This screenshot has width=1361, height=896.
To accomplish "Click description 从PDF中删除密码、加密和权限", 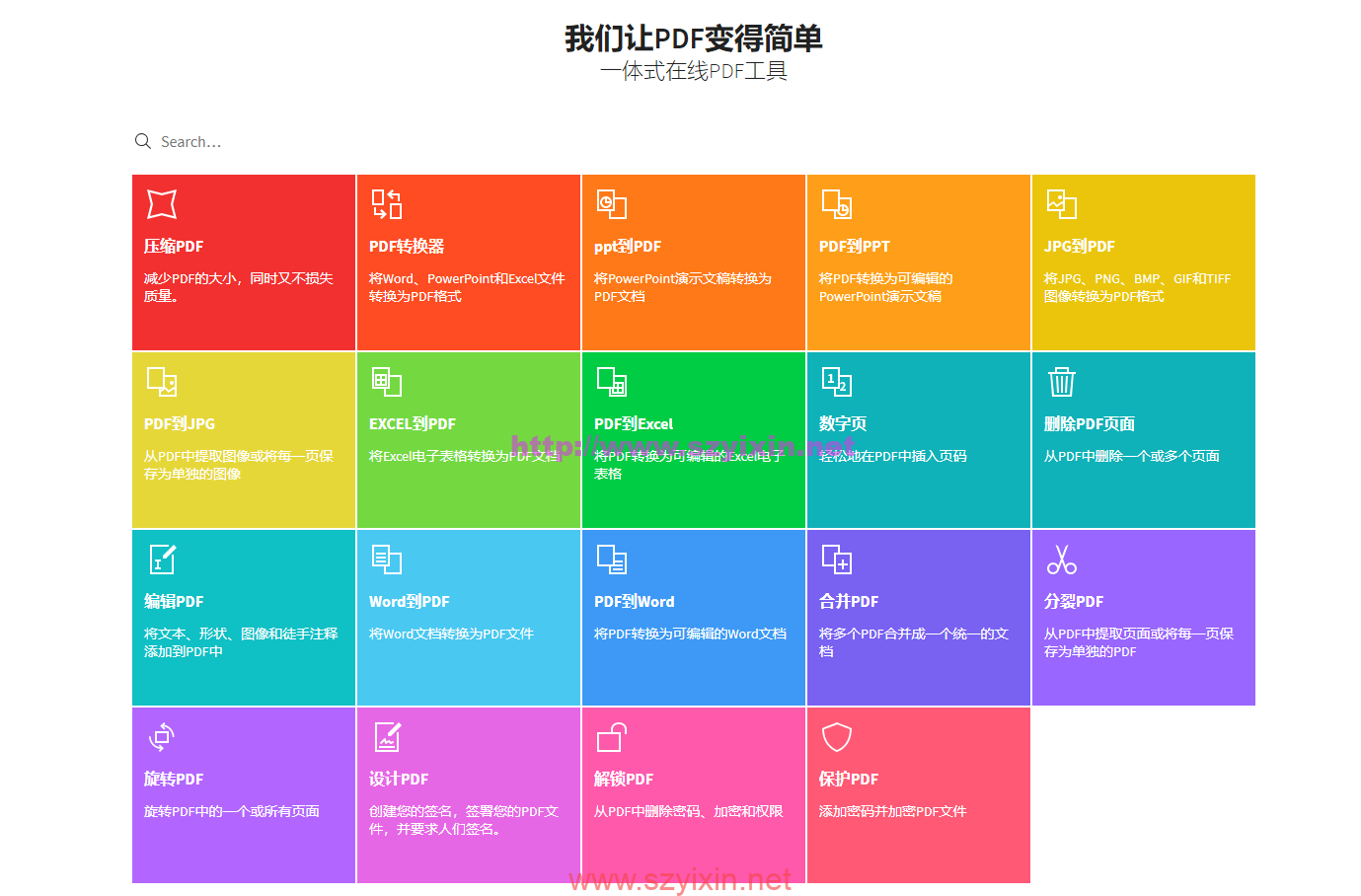I will click(x=689, y=811).
